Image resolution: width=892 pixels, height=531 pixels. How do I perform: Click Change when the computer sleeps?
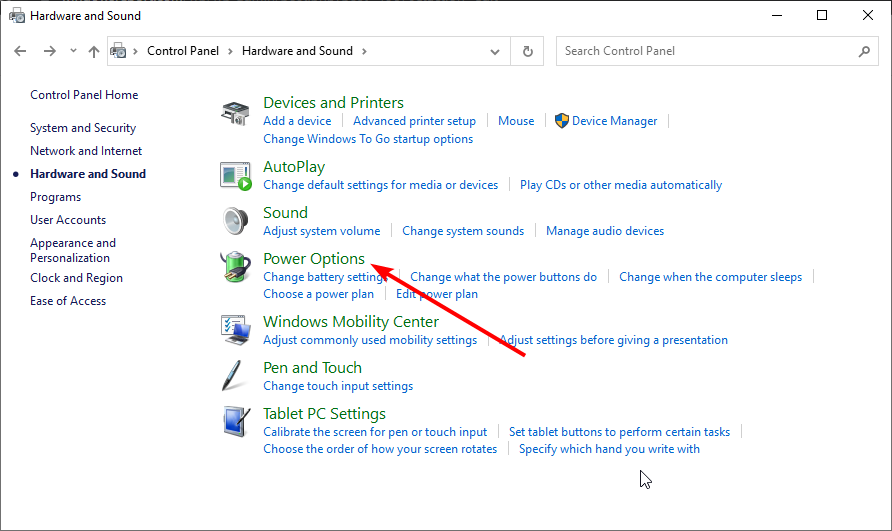[x=711, y=277]
